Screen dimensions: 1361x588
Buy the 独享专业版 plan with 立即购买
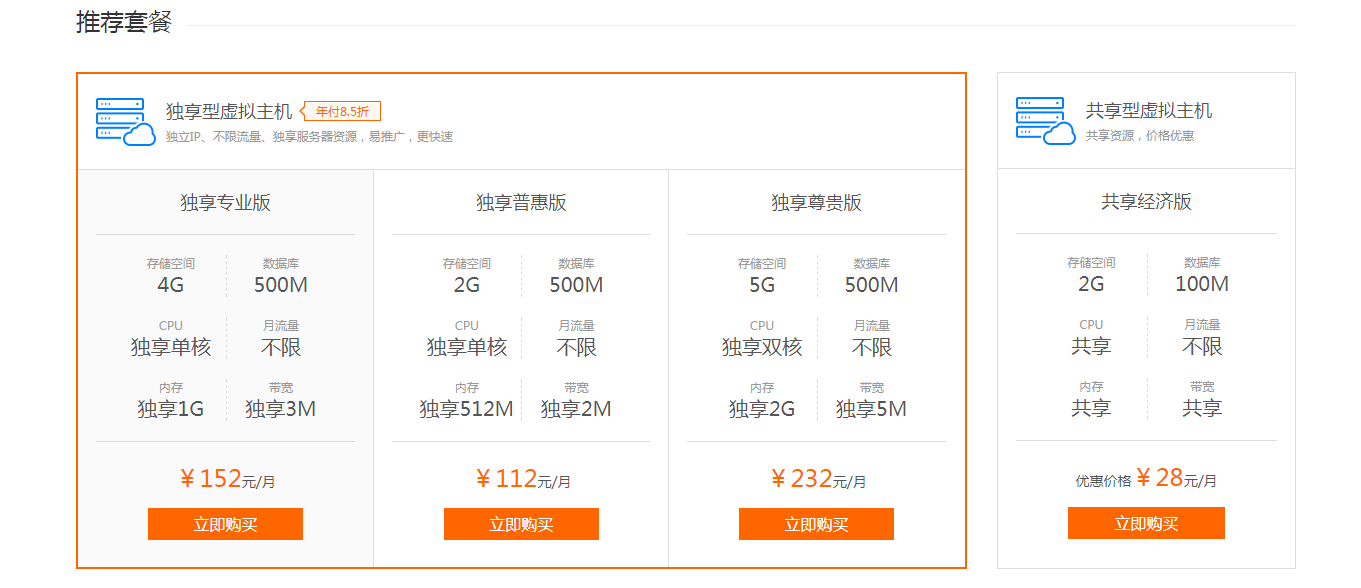[225, 524]
